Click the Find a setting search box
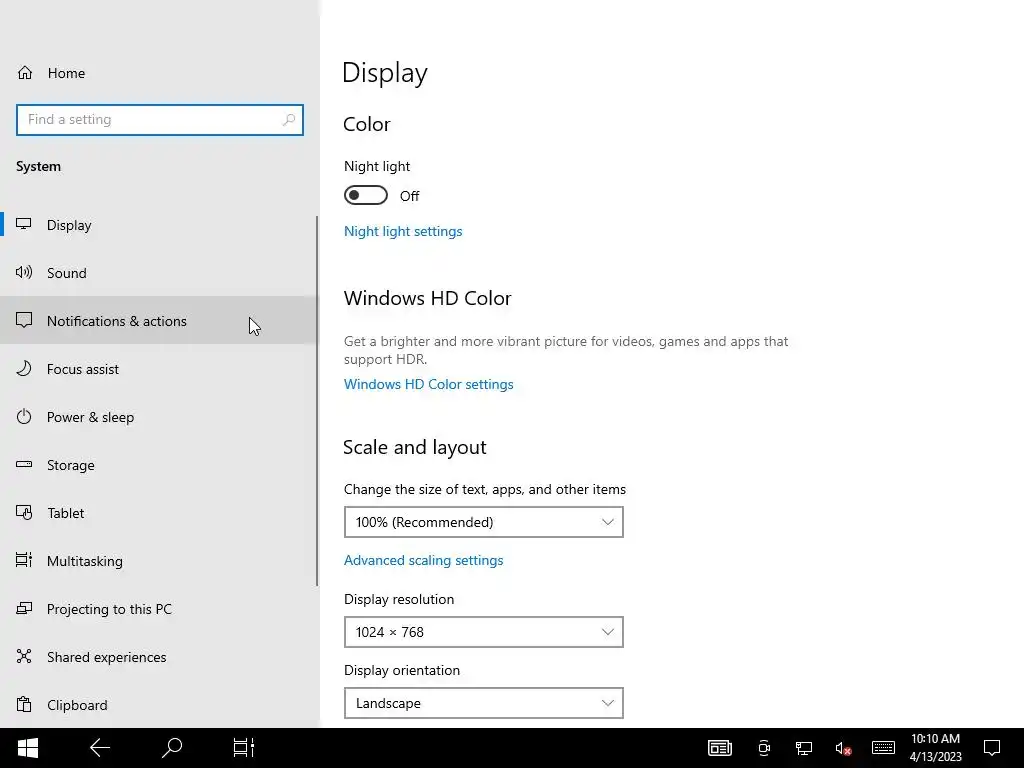Image resolution: width=1024 pixels, height=768 pixels. 159,120
